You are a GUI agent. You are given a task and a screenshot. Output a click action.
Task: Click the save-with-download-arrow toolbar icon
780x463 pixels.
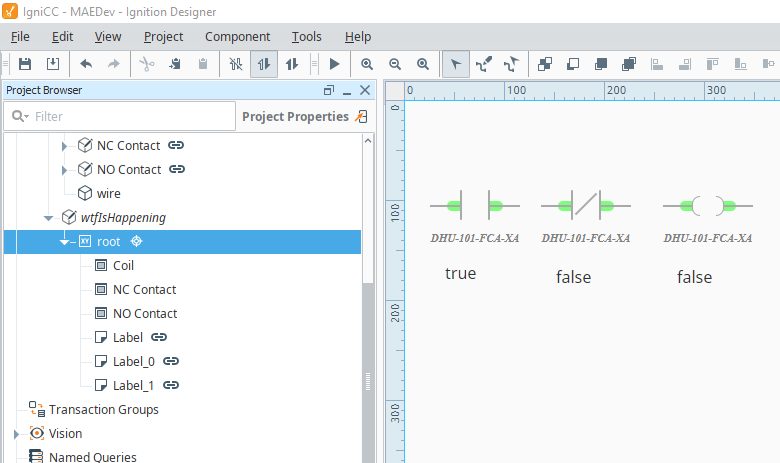(53, 64)
